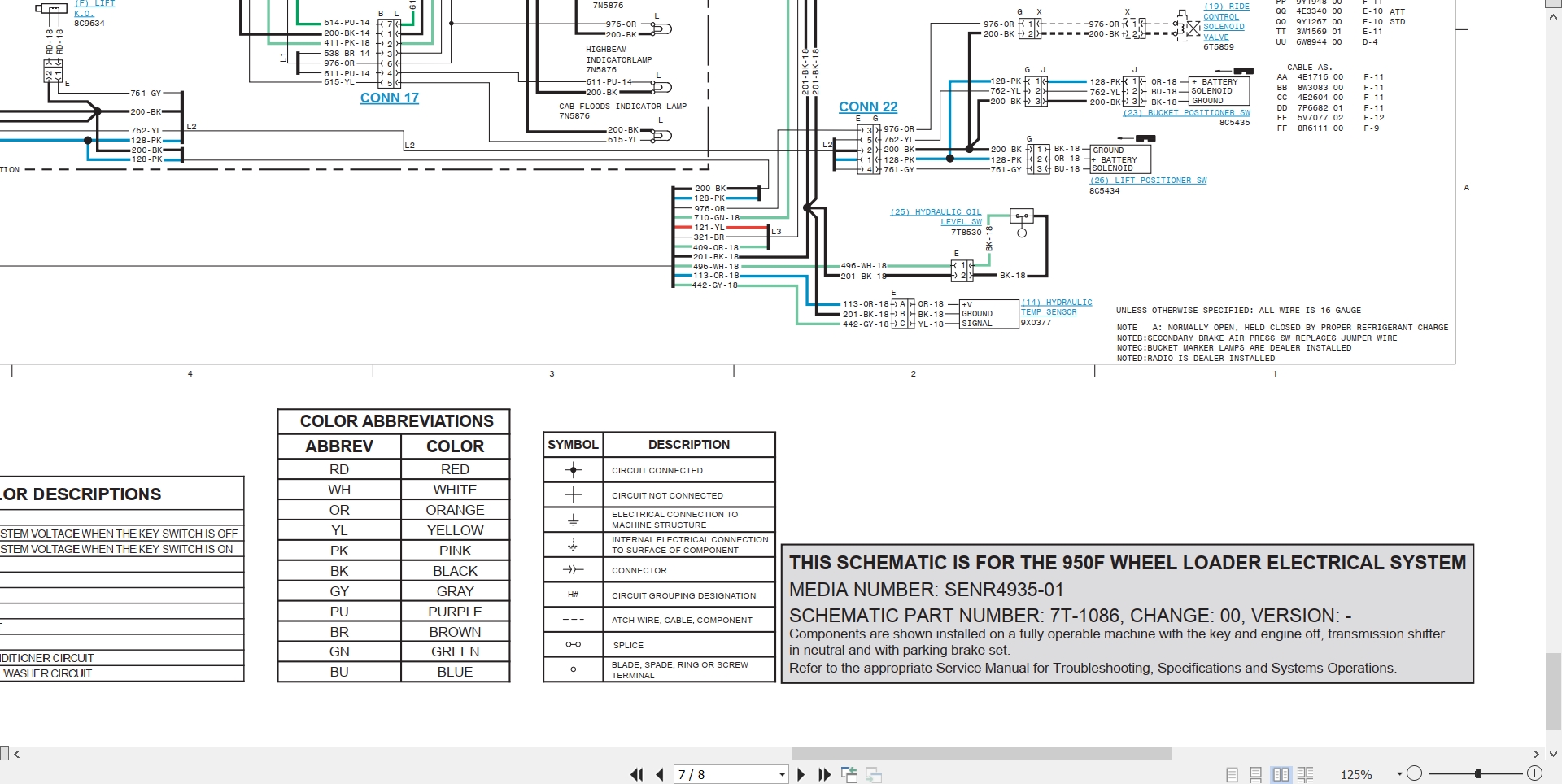The width and height of the screenshot is (1562, 784).
Task: Click the RD abbreviation cell
Action: pyautogui.click(x=339, y=469)
